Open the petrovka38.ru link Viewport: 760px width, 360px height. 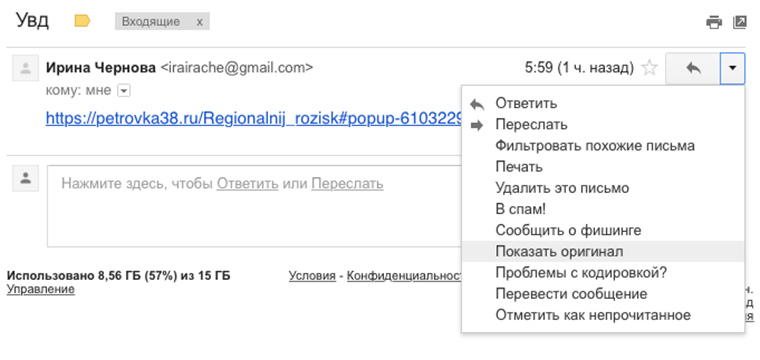[253, 118]
